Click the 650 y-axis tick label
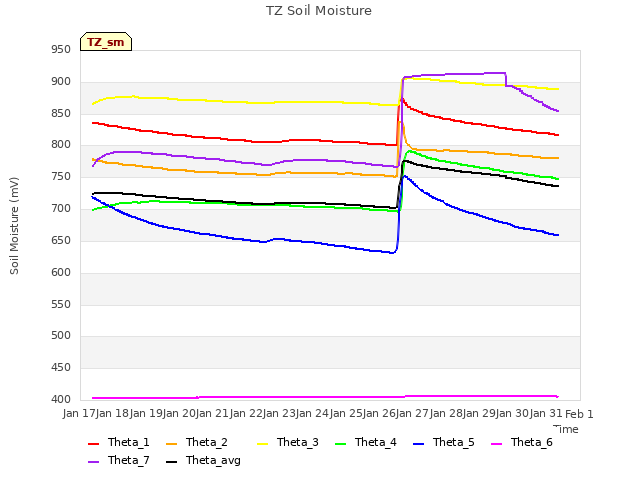The height and width of the screenshot is (480, 640). [61, 240]
